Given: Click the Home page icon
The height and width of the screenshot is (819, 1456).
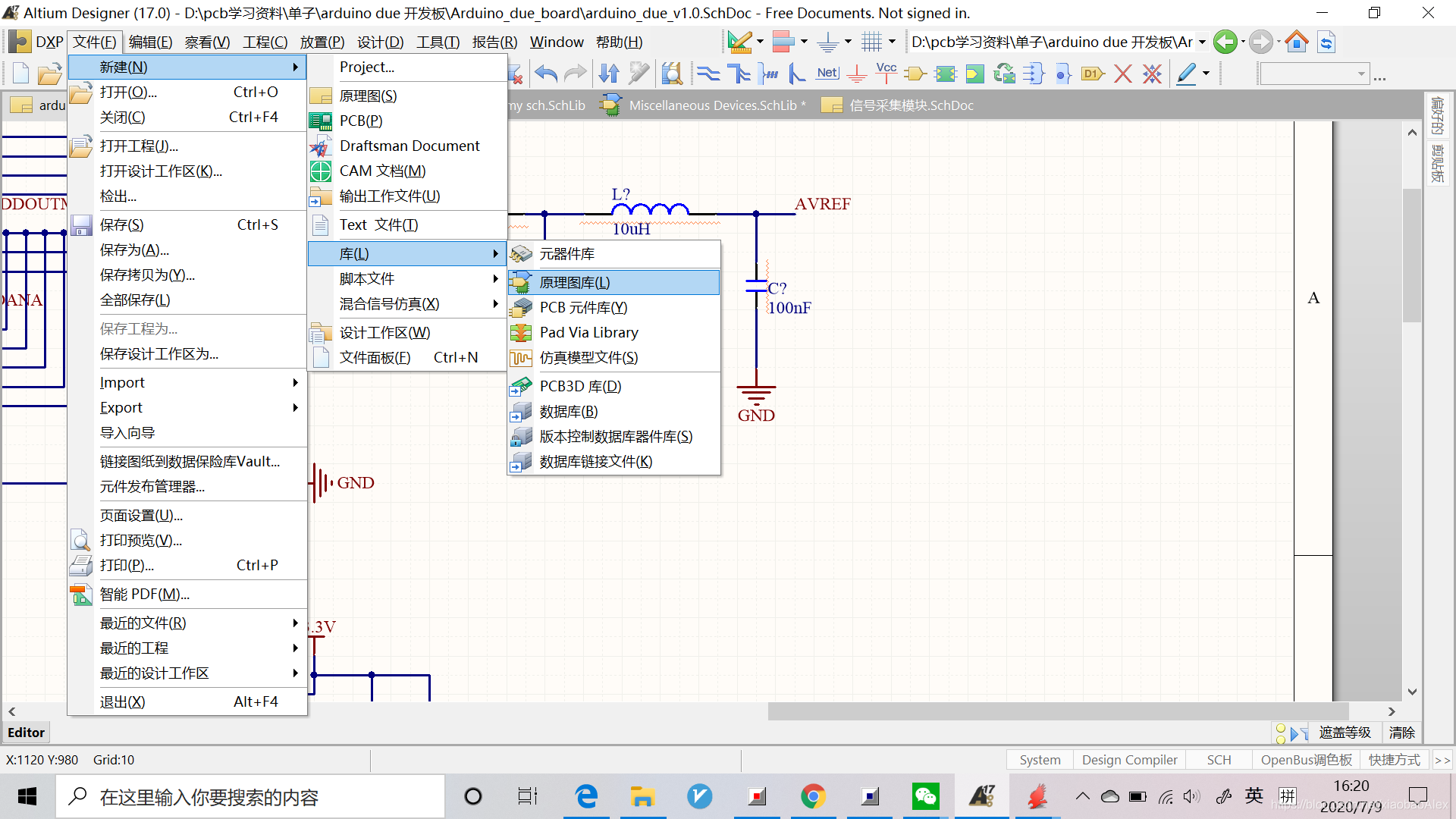Looking at the screenshot, I should [1297, 42].
